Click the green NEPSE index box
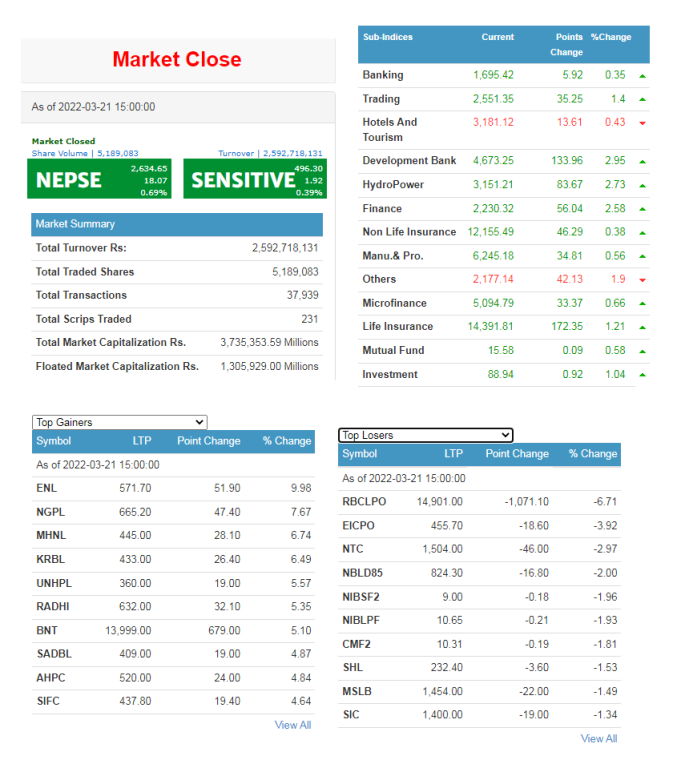The height and width of the screenshot is (768, 677). (99, 179)
